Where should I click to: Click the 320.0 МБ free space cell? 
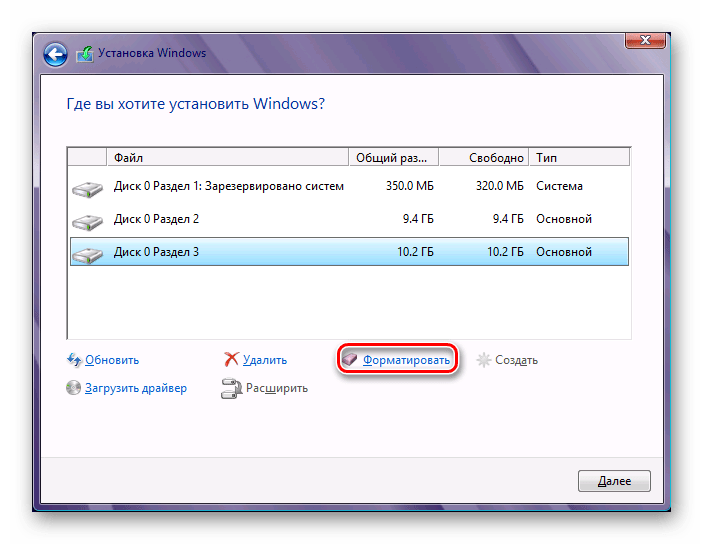[x=500, y=186]
